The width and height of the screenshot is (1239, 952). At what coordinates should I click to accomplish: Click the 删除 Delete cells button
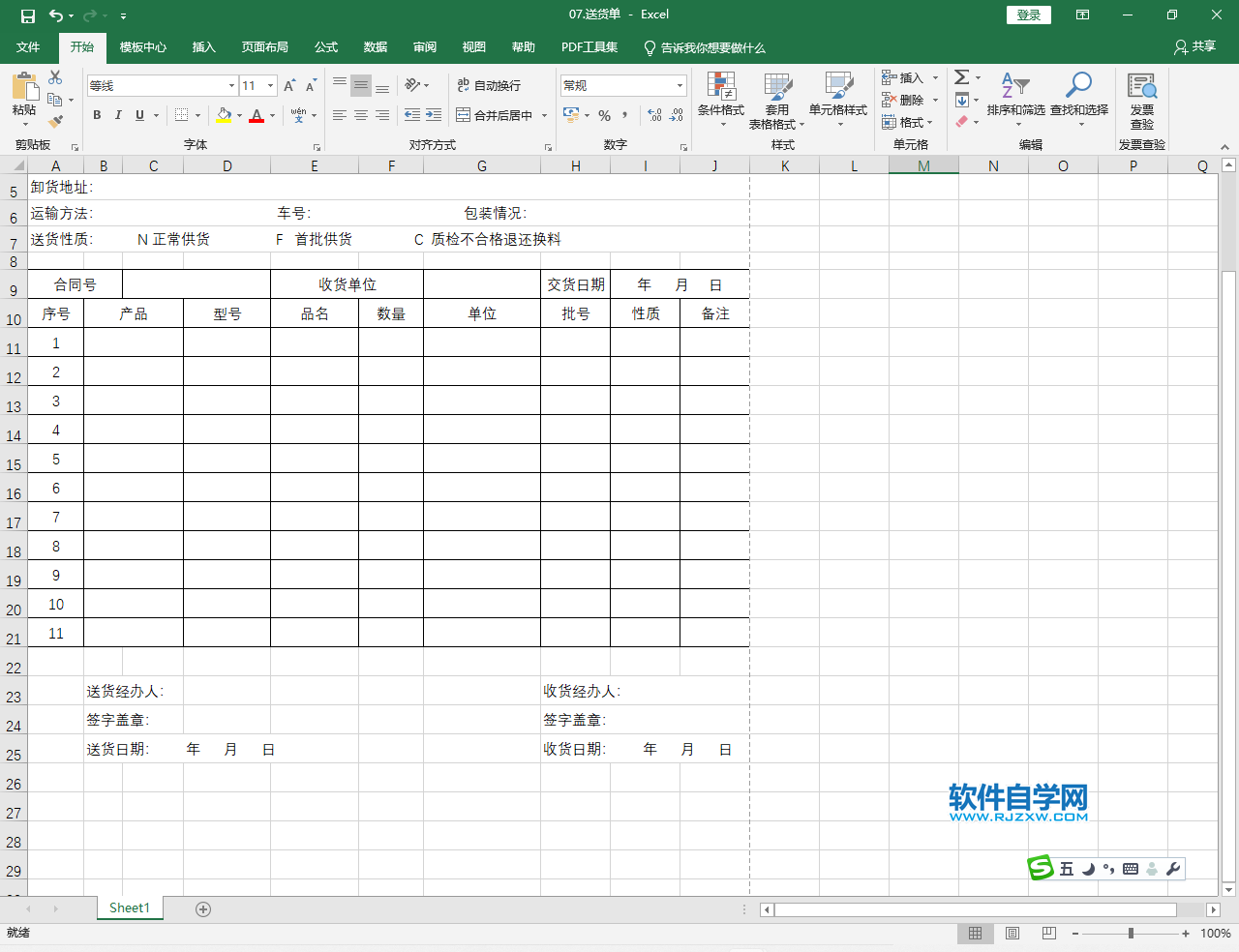tap(902, 100)
